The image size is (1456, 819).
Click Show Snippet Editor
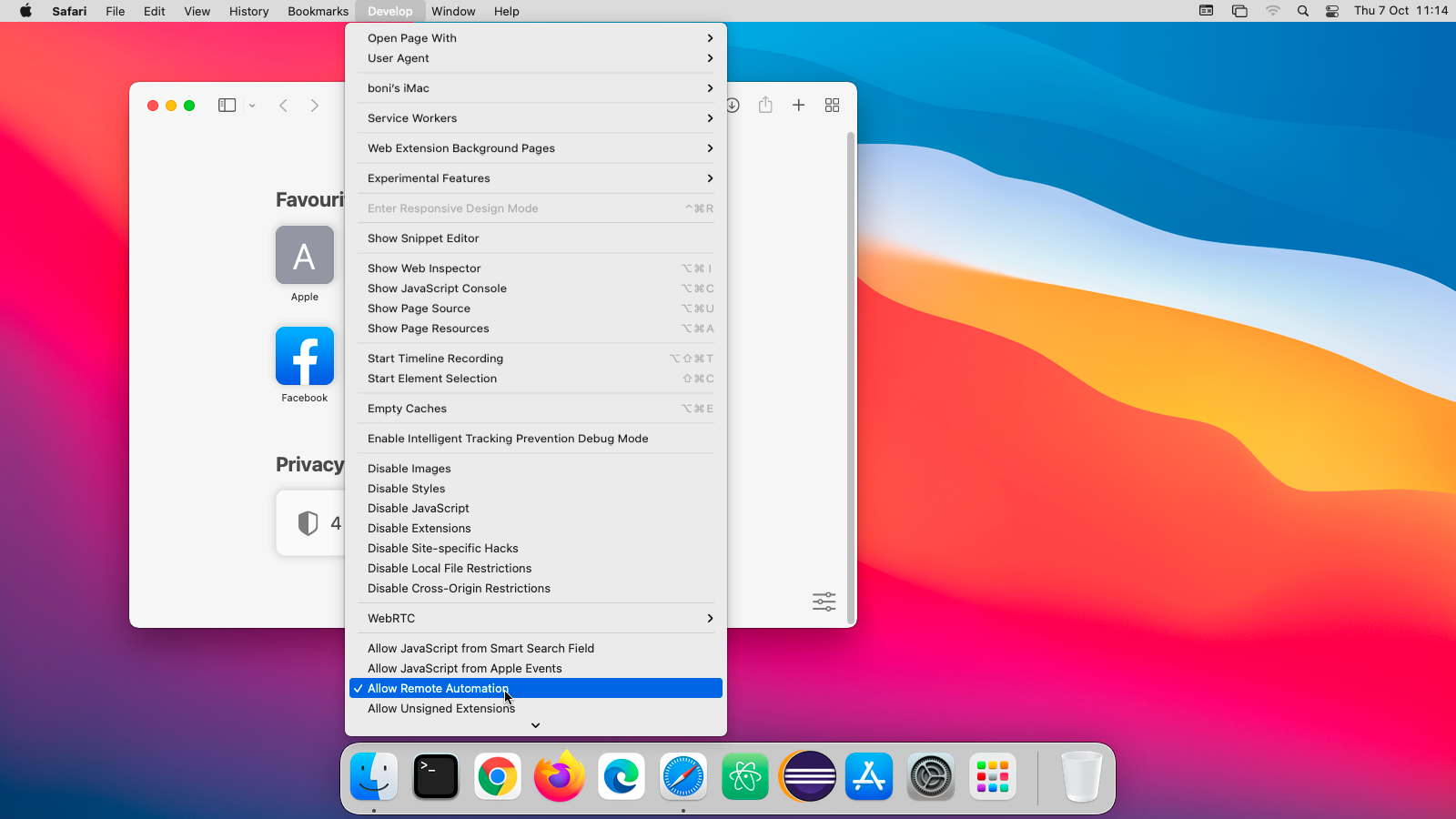tap(423, 238)
